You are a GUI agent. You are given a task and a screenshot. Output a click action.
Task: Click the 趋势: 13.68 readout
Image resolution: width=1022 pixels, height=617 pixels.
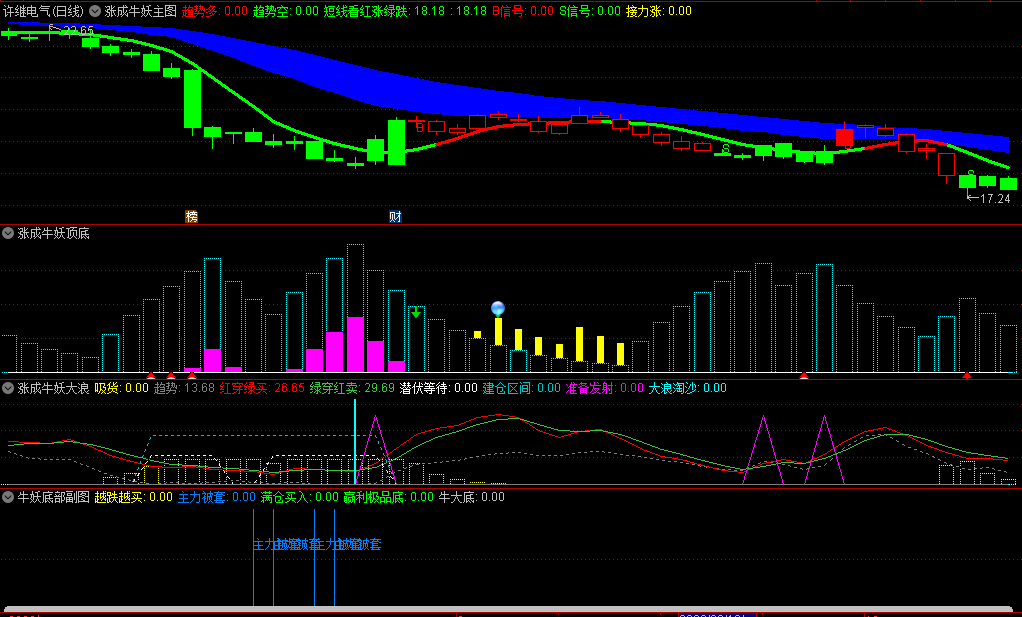[x=184, y=388]
